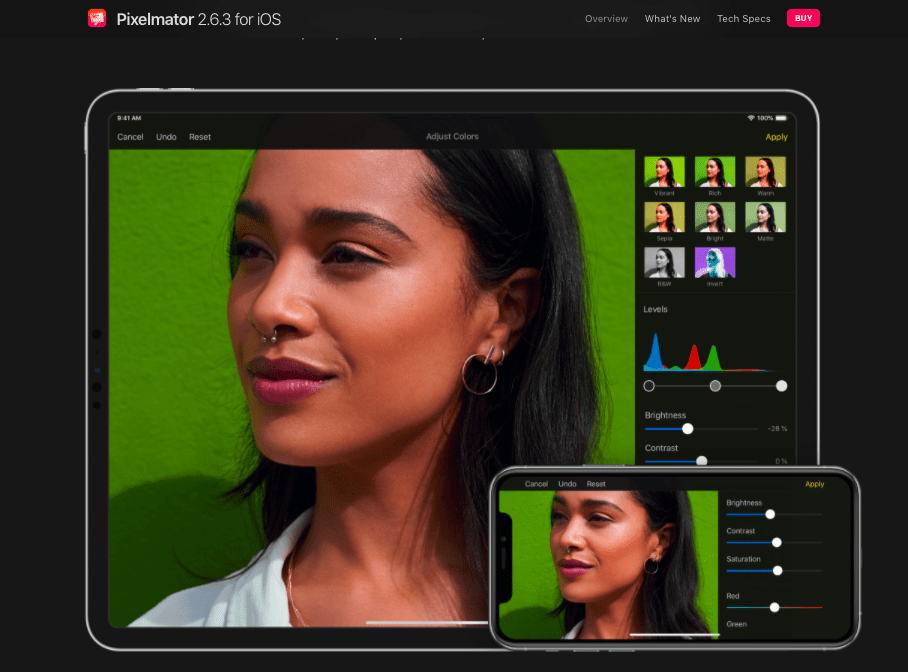908x672 pixels.
Task: Click the iPad Brightness slider knob
Action: pos(687,428)
